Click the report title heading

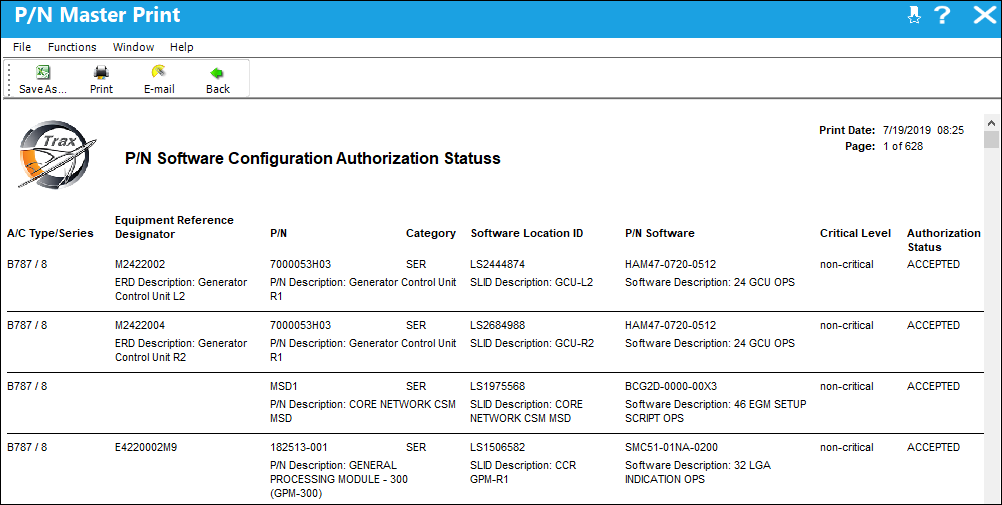point(312,159)
